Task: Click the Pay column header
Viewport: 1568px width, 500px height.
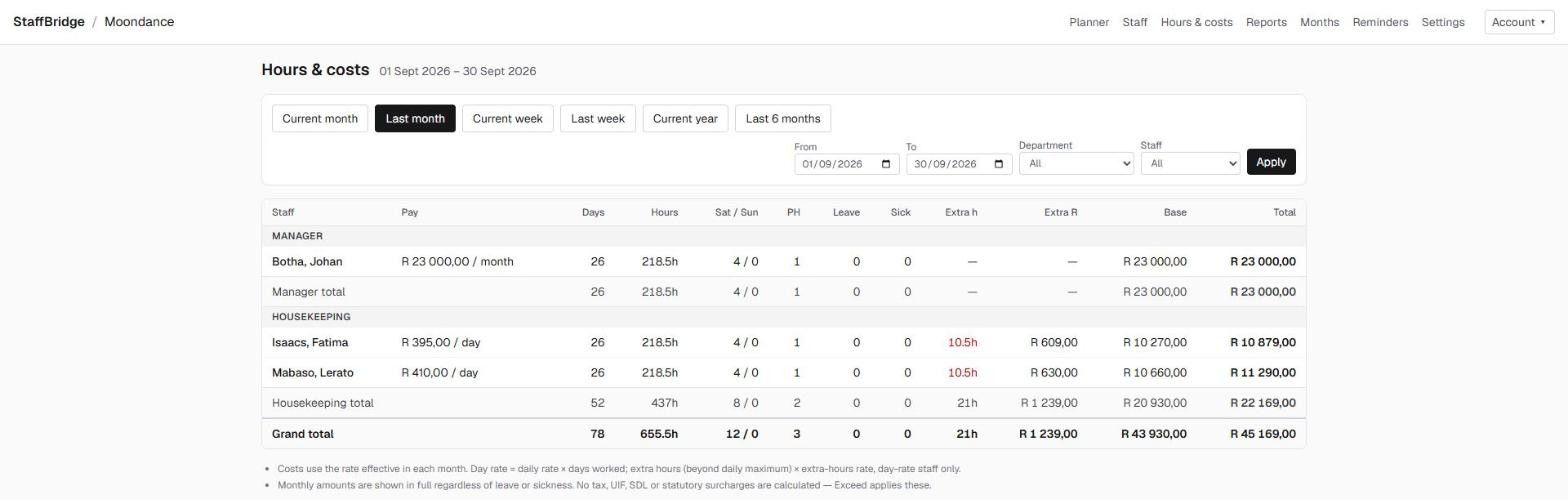Action: 409,212
